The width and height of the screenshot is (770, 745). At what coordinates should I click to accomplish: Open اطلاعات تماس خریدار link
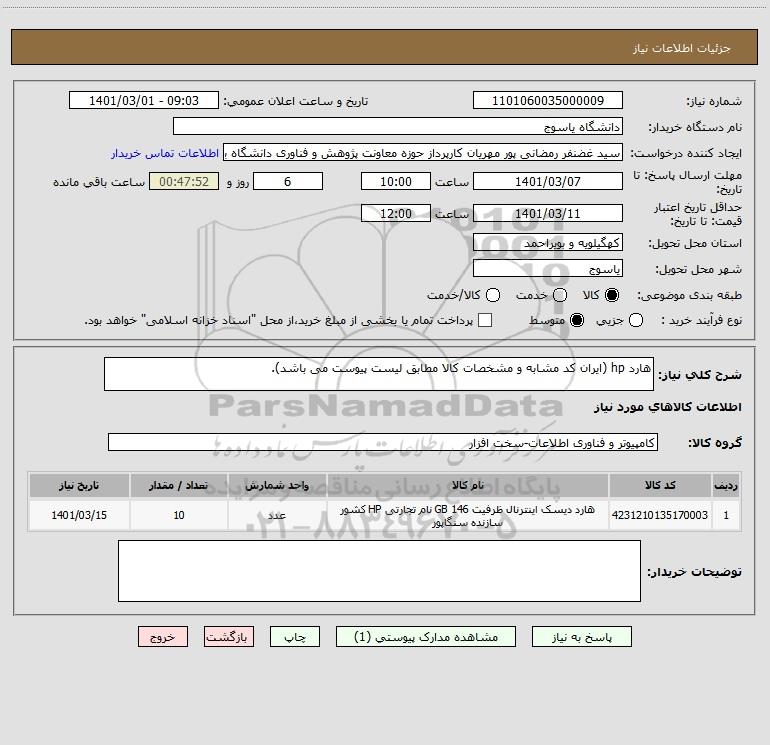pyautogui.click(x=165, y=153)
